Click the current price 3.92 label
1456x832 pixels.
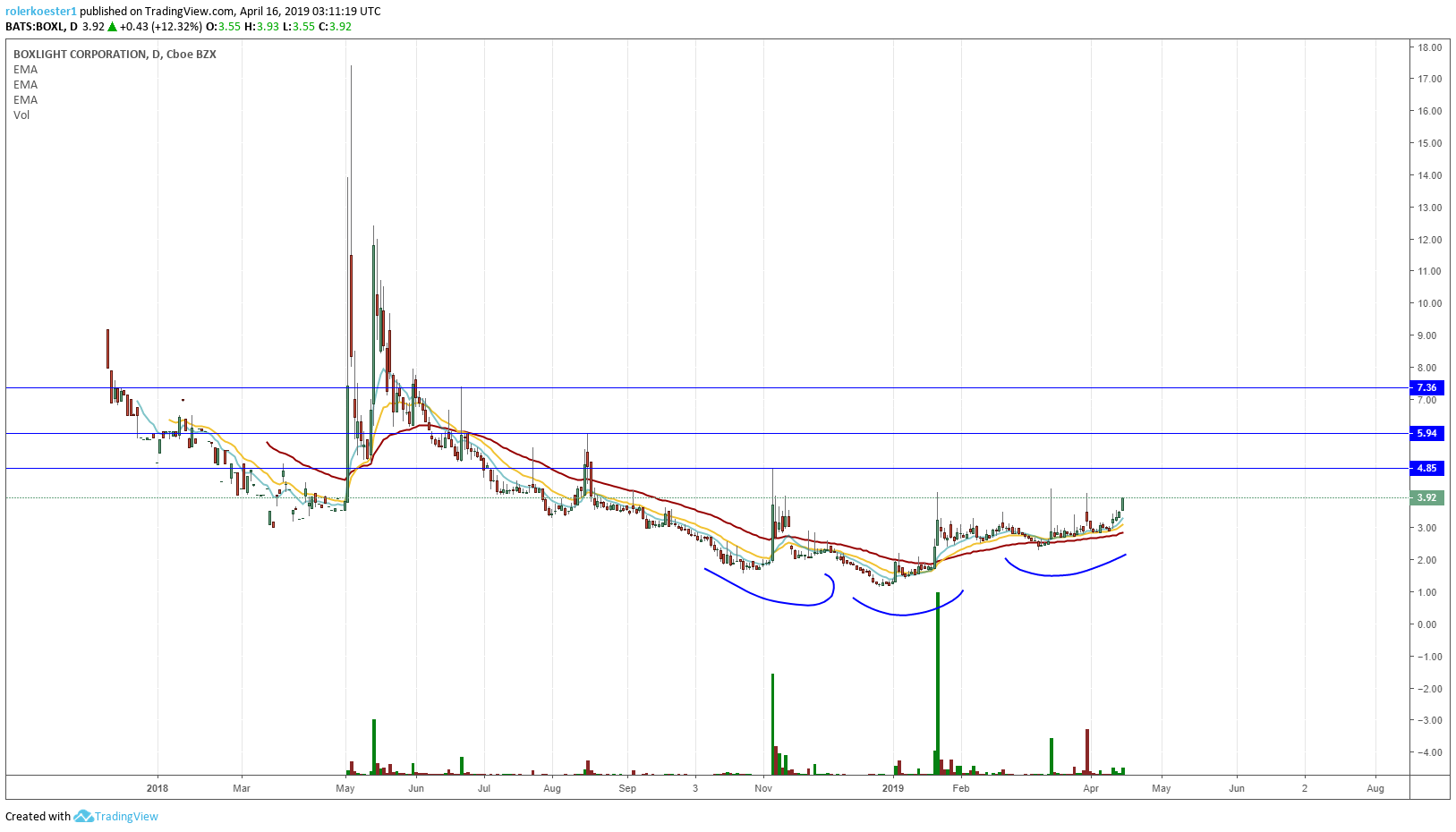coord(1426,497)
